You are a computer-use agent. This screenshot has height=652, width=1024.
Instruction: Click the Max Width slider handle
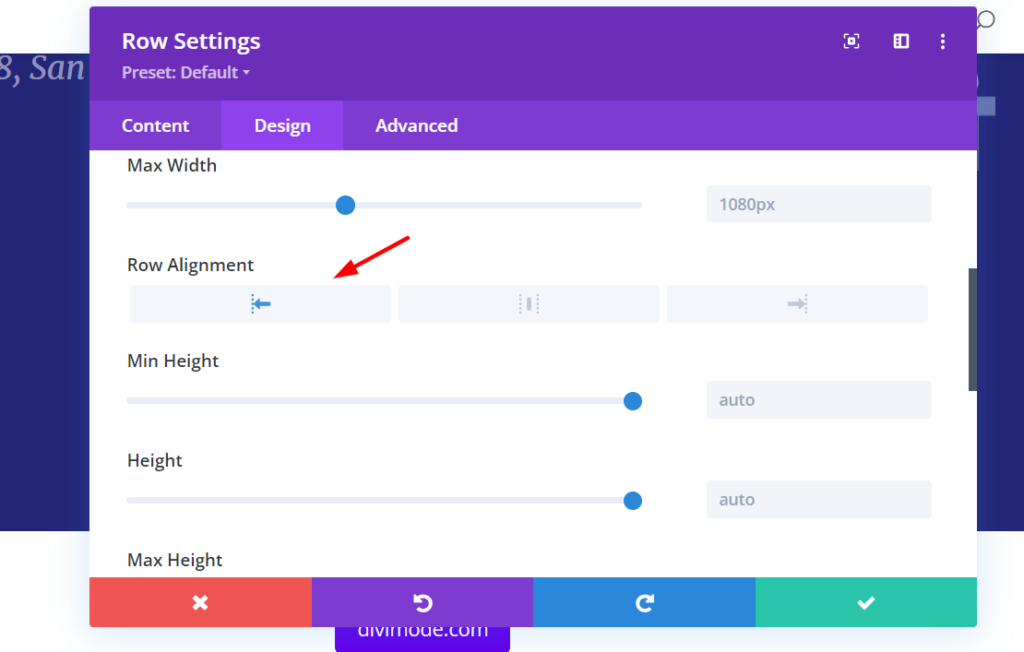pyautogui.click(x=345, y=205)
